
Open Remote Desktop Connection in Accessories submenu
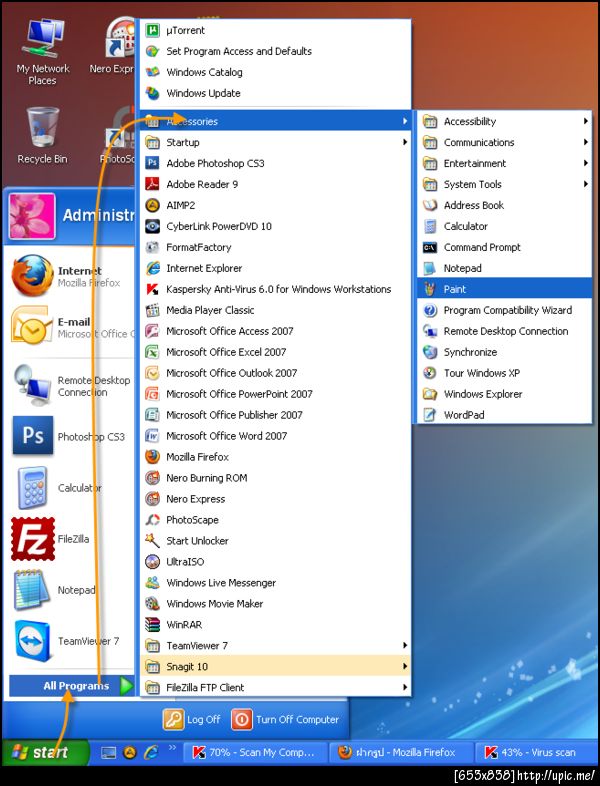coord(504,331)
